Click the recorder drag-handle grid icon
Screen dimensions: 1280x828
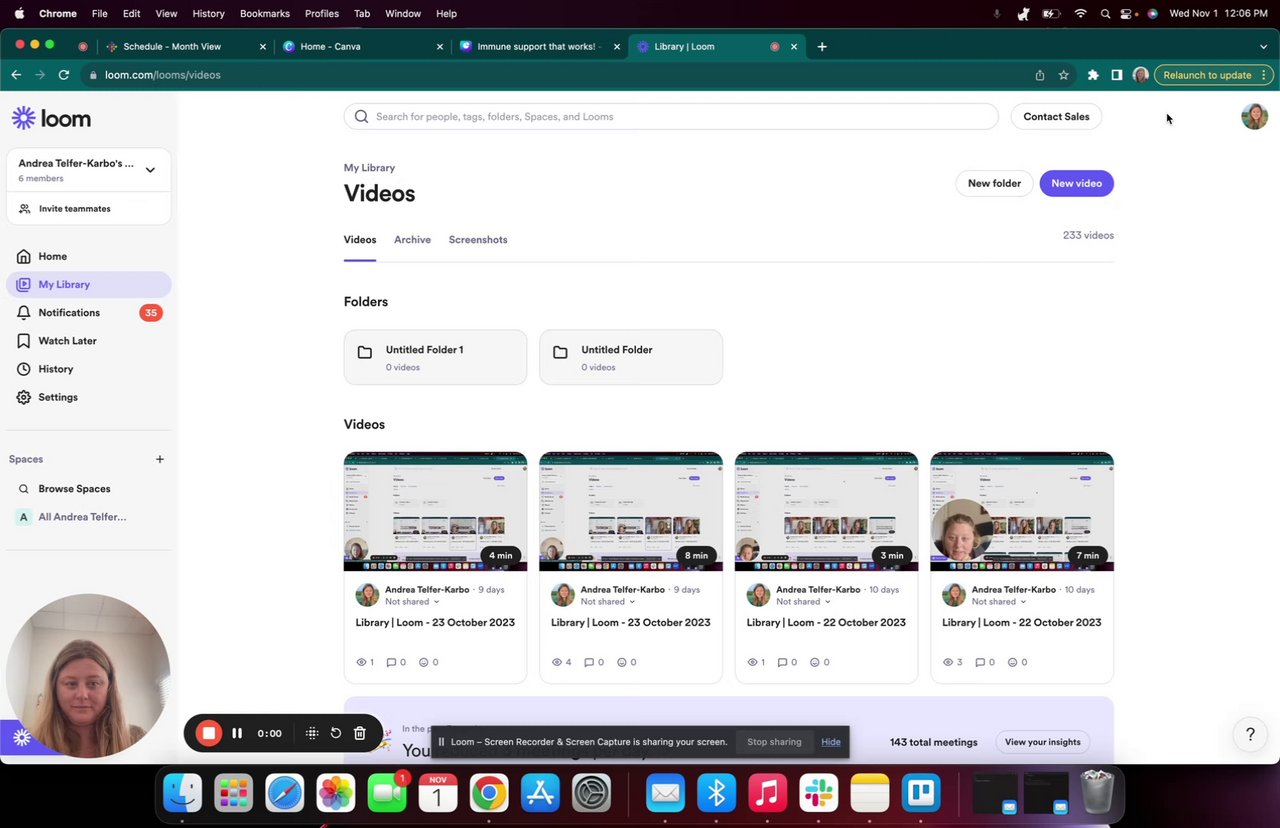[x=312, y=733]
